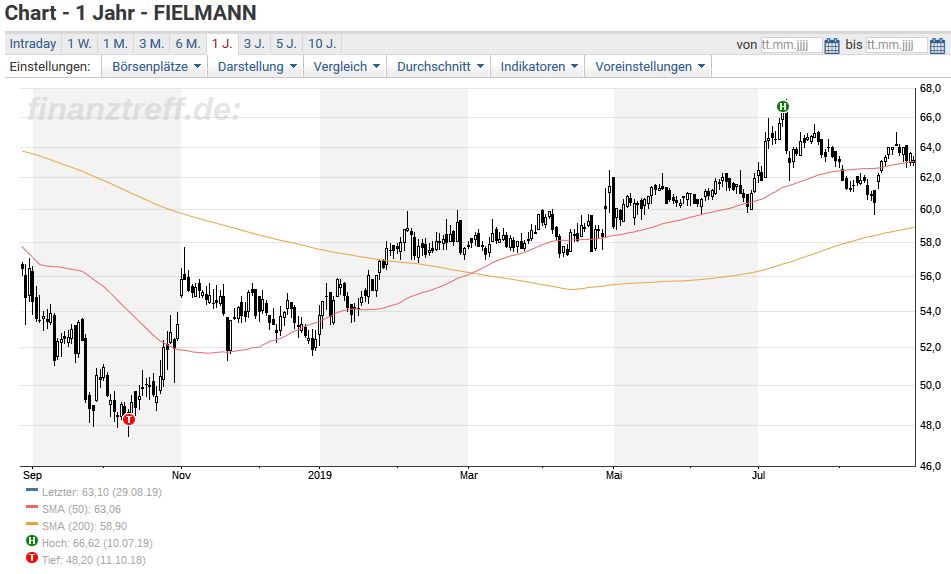Click the orange SMA (200) legend color line
This screenshot has width=951, height=574.
[32, 524]
